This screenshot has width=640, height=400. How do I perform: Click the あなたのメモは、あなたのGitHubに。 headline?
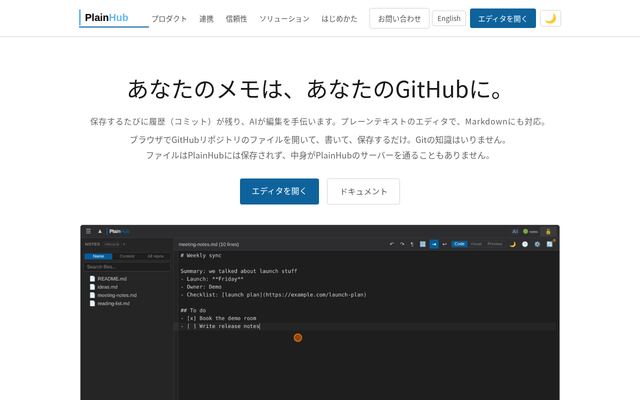pos(316,89)
